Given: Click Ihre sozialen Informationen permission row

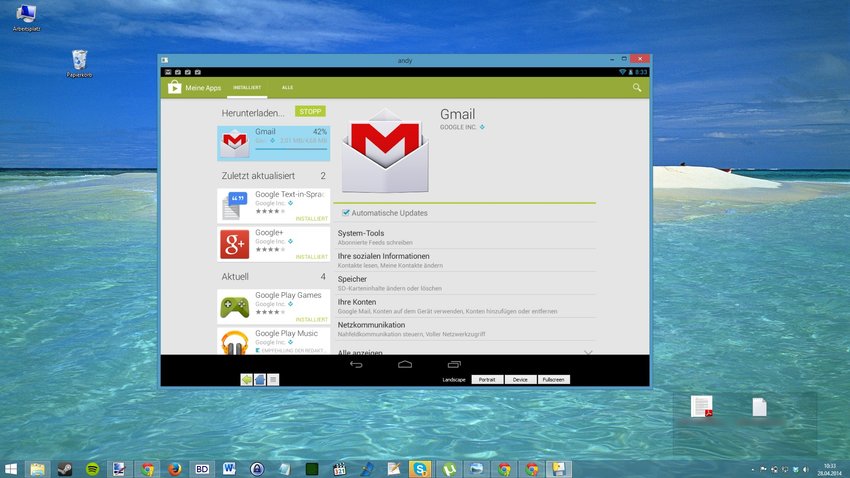Looking at the screenshot, I should [x=466, y=260].
